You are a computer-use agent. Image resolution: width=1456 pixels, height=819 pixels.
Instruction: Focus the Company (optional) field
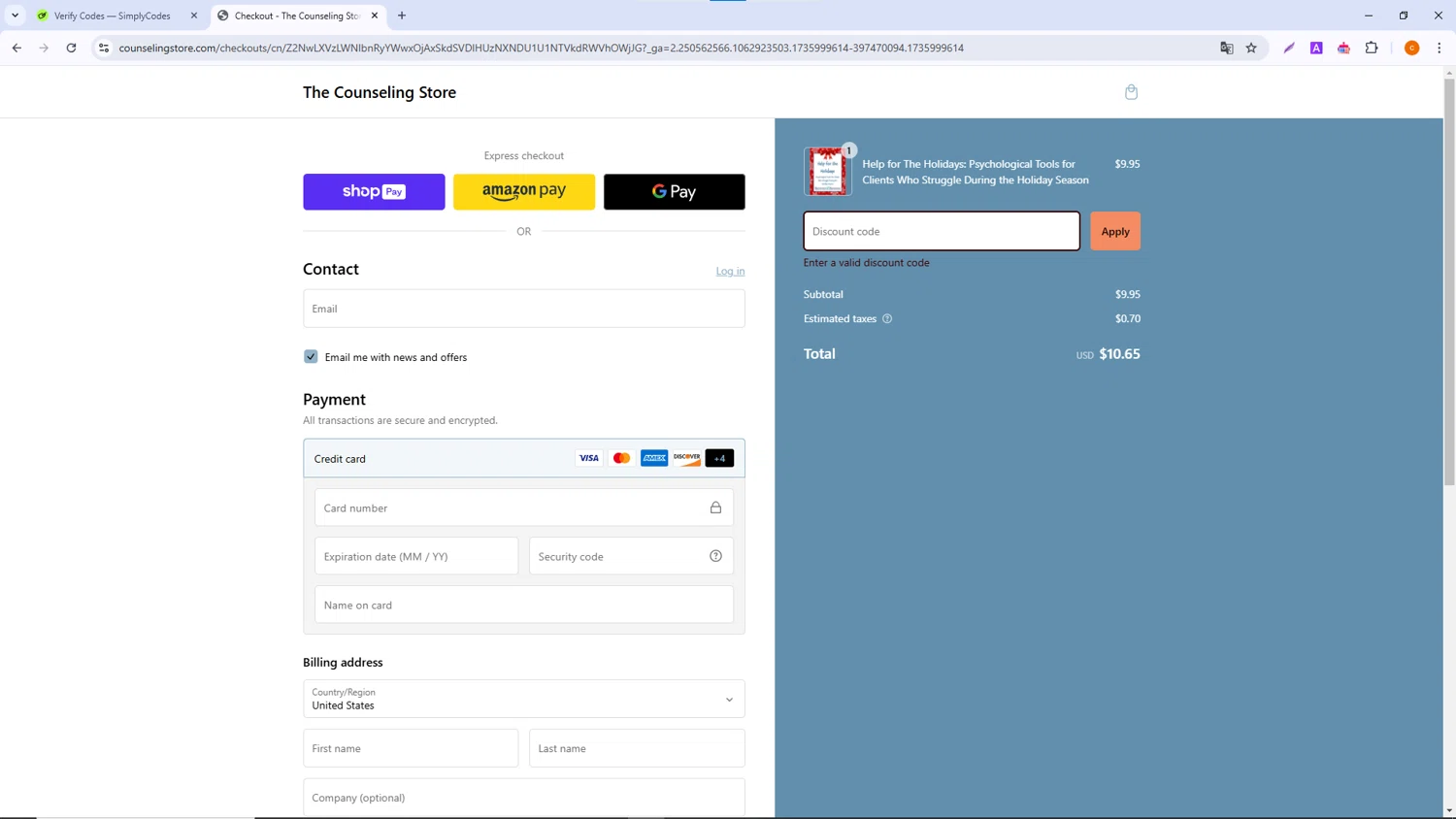524,798
